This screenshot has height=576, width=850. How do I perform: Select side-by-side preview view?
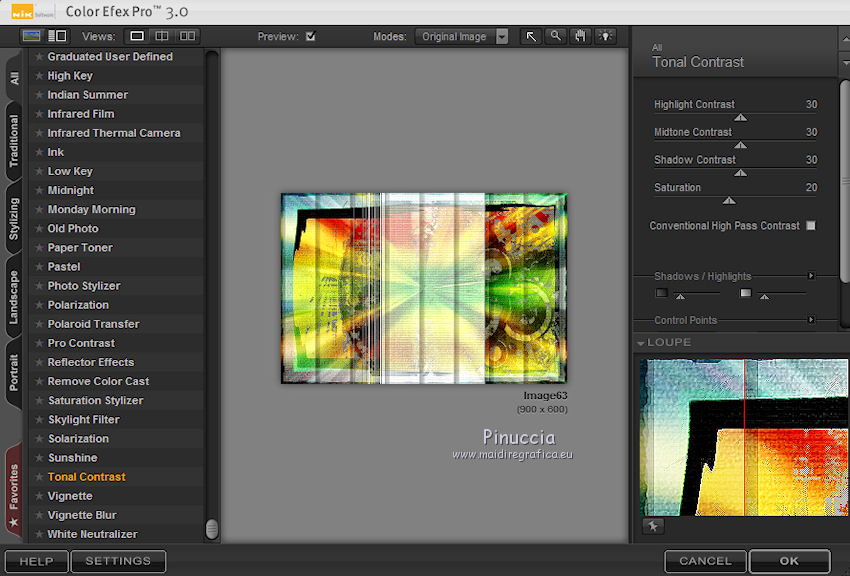[x=187, y=36]
